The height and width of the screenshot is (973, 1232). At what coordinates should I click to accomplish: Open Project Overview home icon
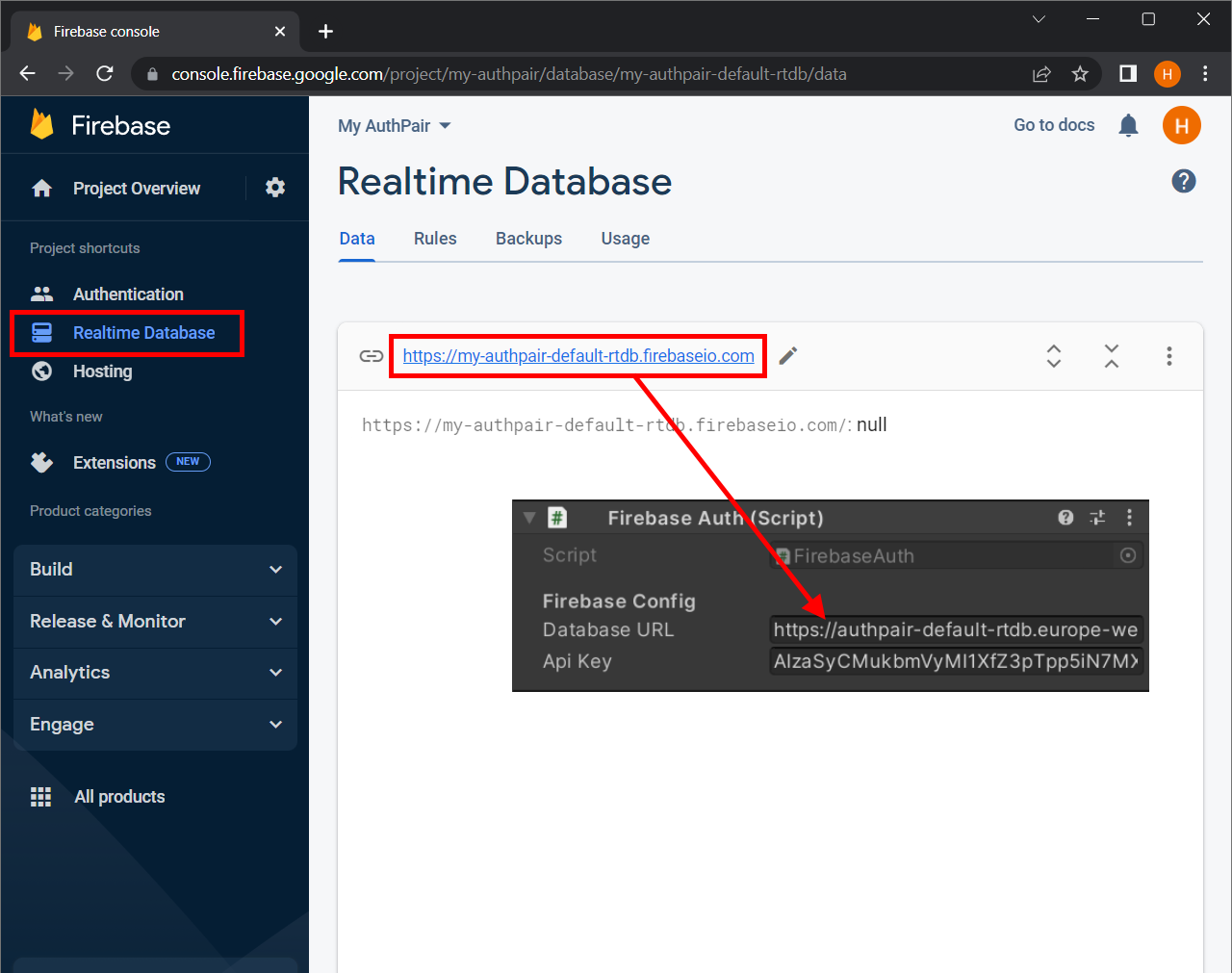tap(41, 189)
